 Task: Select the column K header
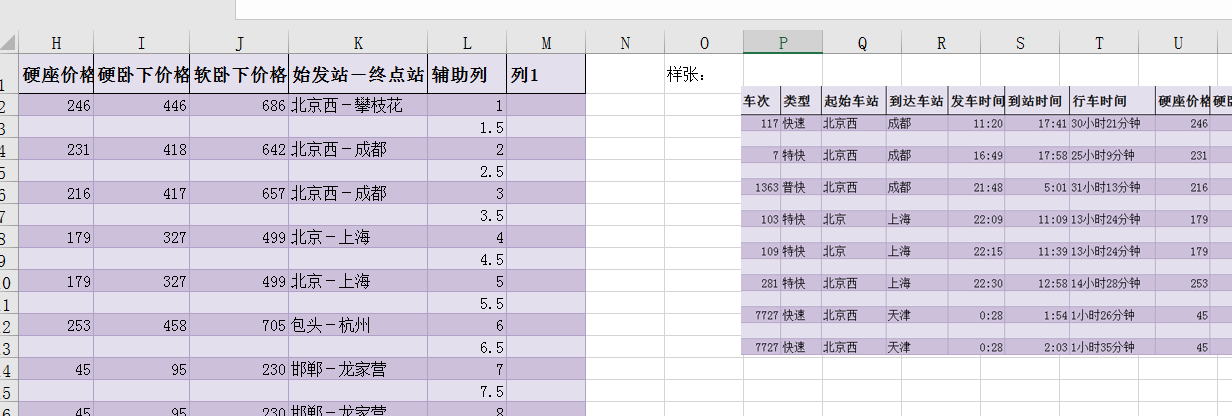(x=358, y=43)
